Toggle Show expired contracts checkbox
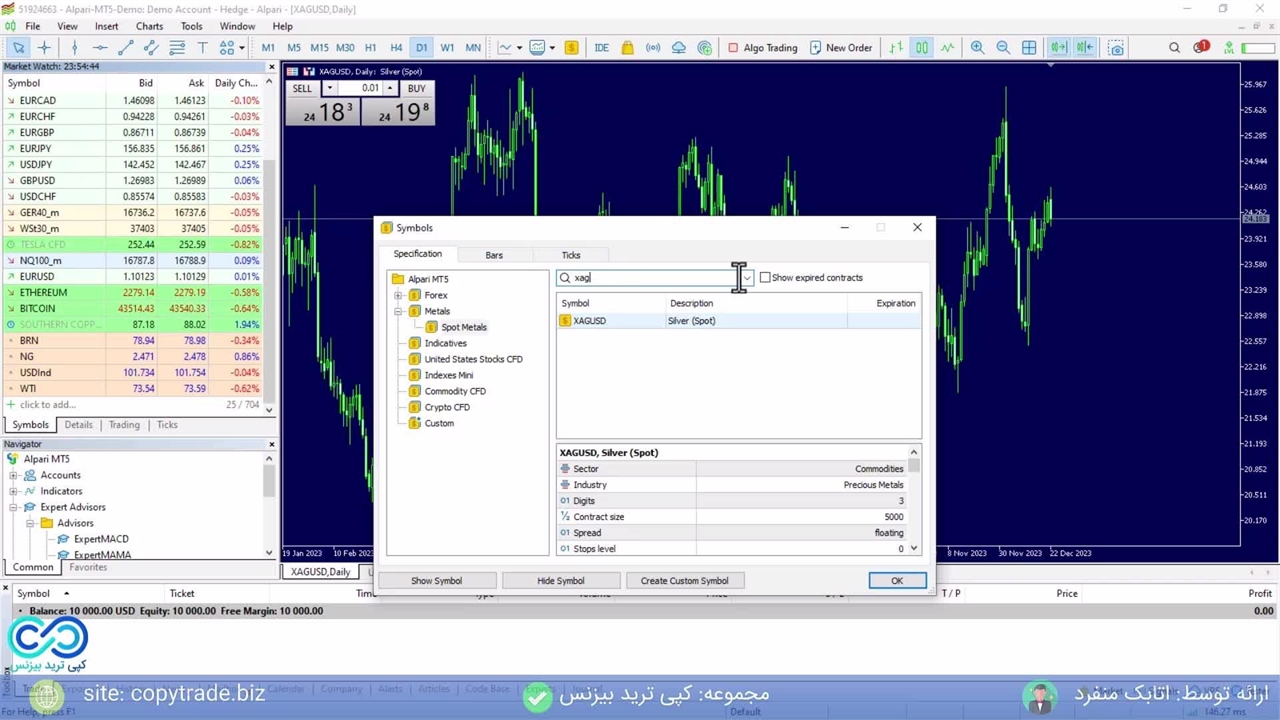1280x720 pixels. (x=765, y=278)
